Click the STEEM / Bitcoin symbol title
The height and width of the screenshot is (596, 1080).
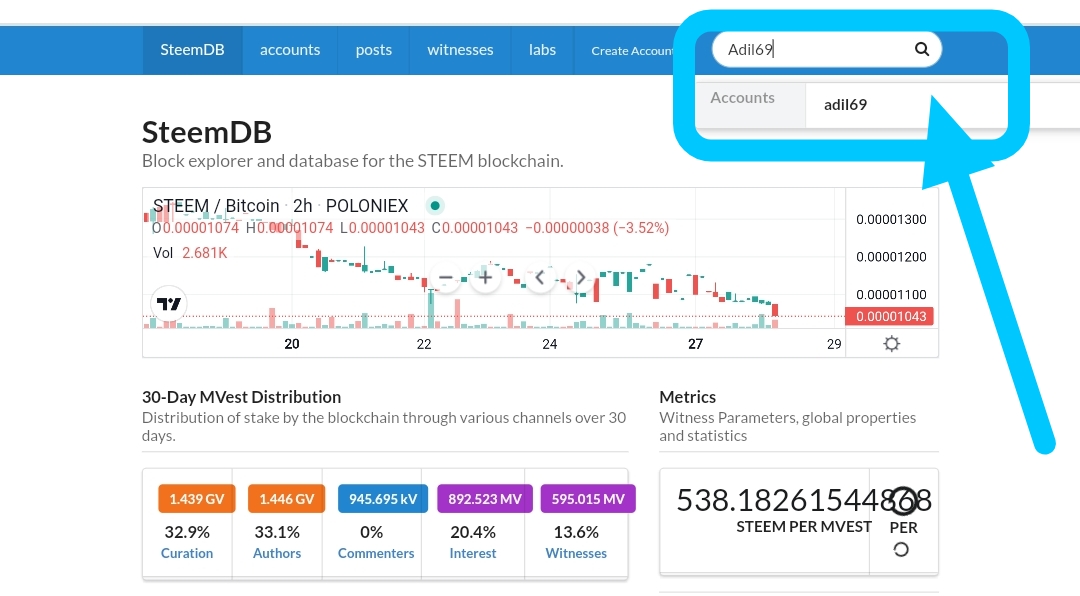click(x=216, y=206)
